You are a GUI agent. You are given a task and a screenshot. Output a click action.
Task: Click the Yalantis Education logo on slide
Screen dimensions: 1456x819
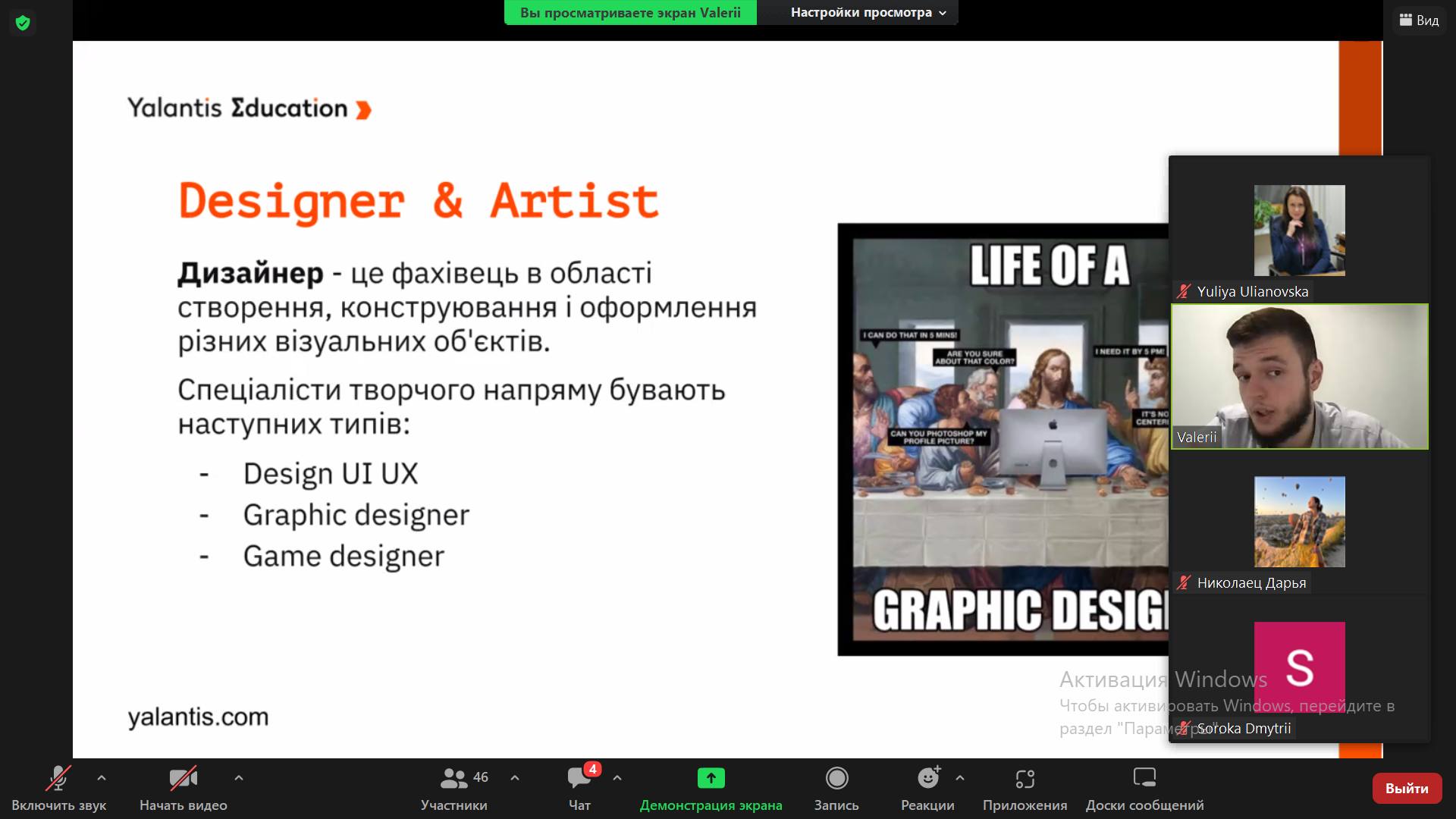(249, 108)
